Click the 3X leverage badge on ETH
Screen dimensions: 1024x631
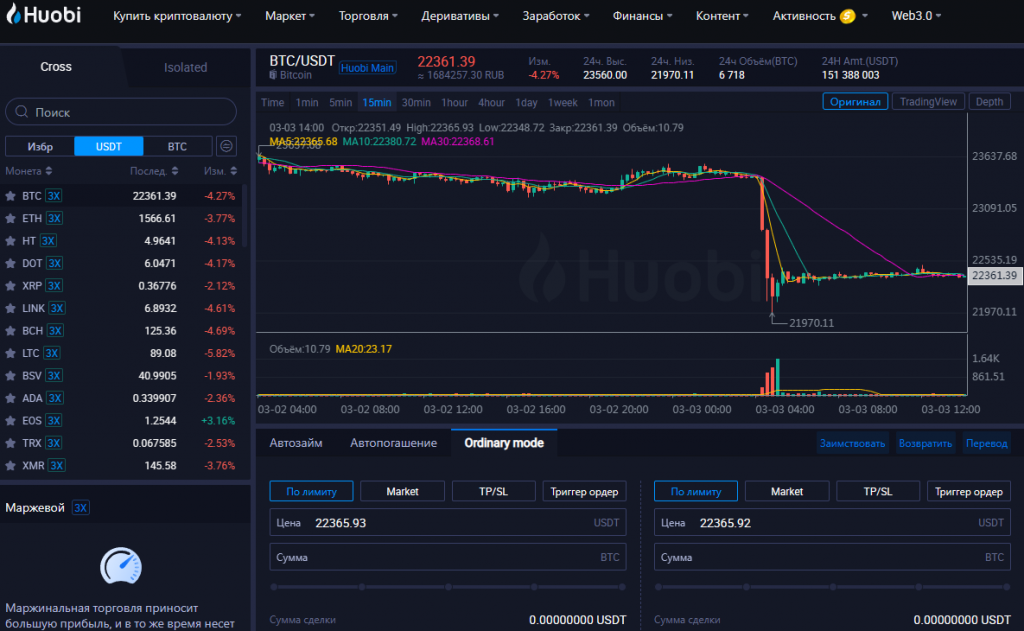pos(54,218)
